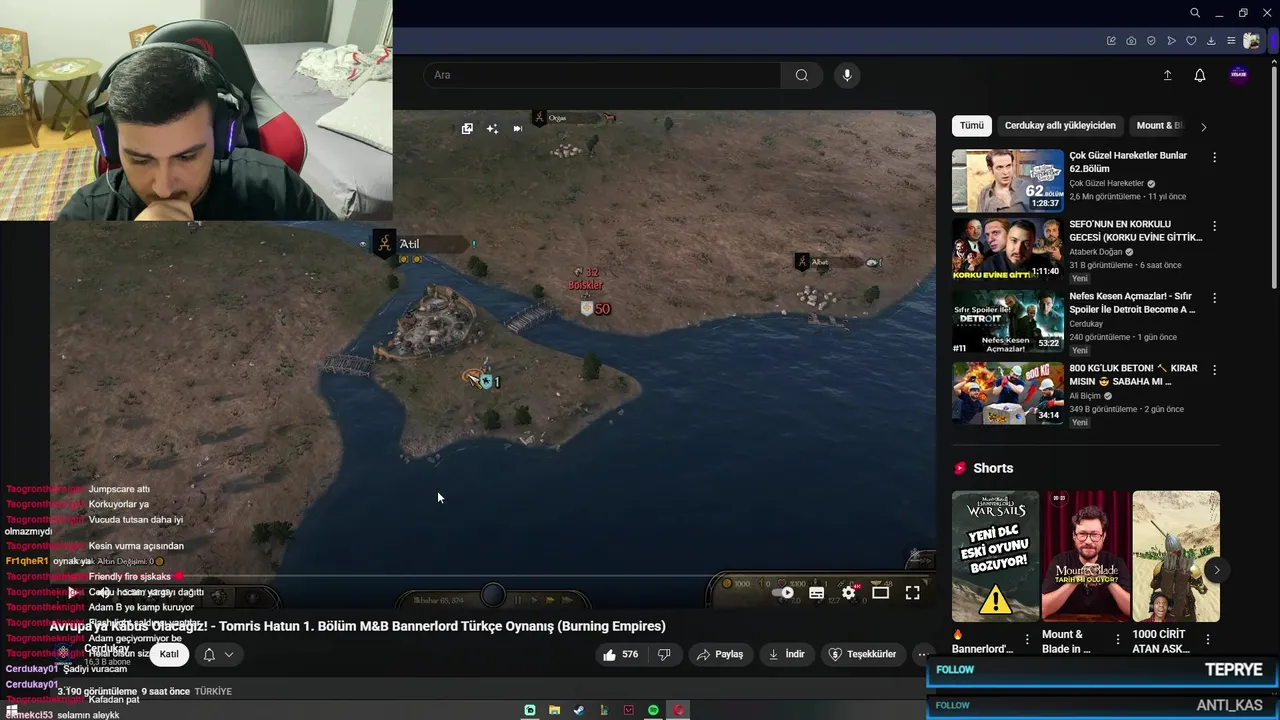
Task: Open Ataberk Doğan channel link
Action: (x=1096, y=252)
